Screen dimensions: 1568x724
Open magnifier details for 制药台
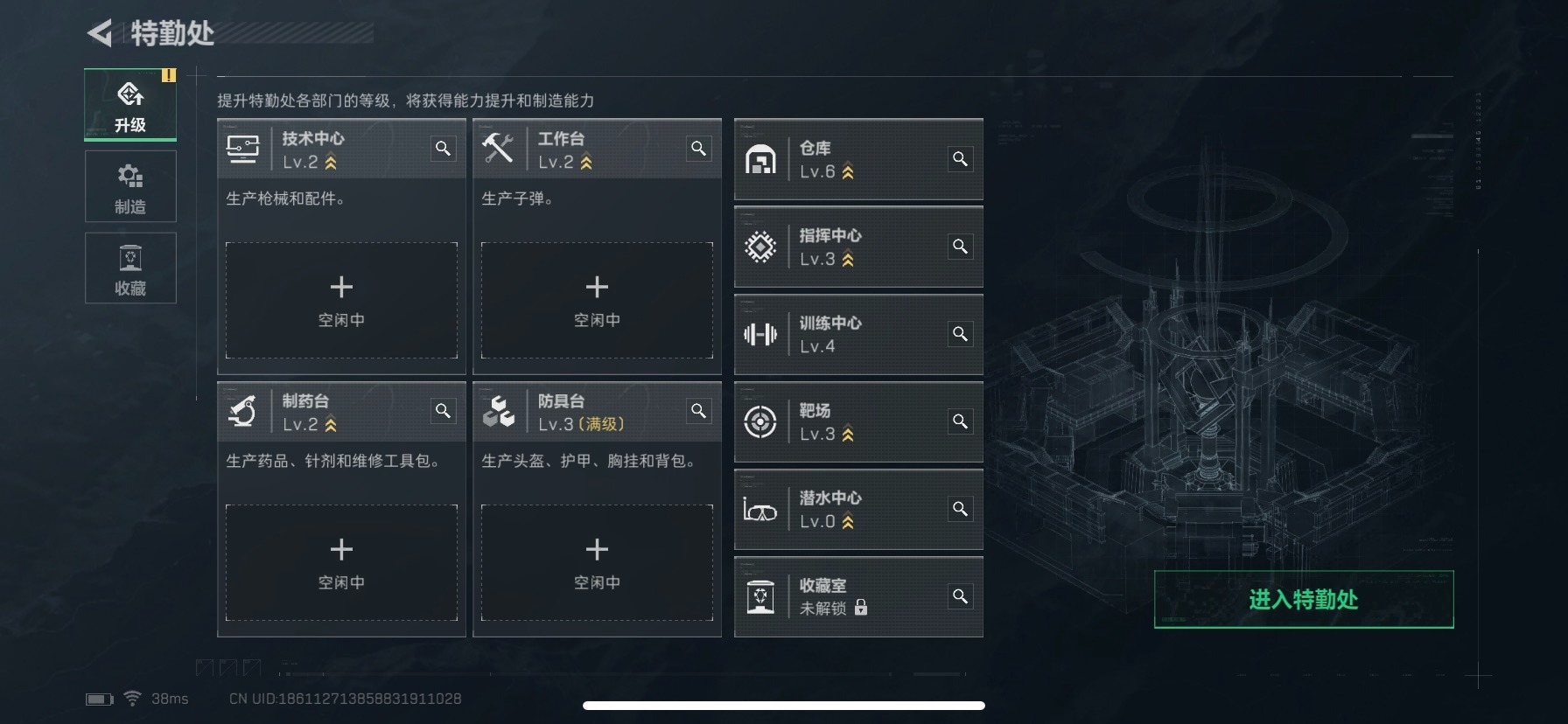[444, 411]
